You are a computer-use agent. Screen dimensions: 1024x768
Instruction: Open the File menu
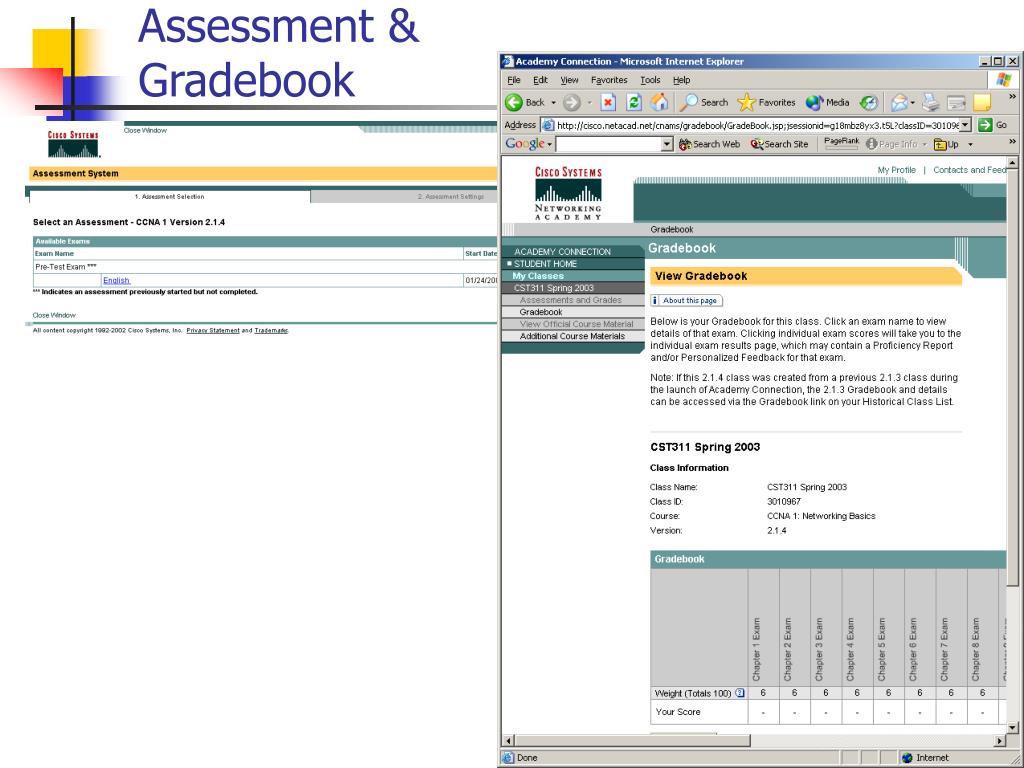(x=514, y=80)
